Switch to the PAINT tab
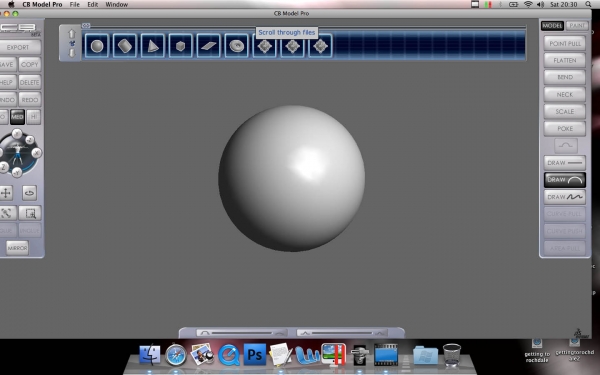 [x=577, y=26]
